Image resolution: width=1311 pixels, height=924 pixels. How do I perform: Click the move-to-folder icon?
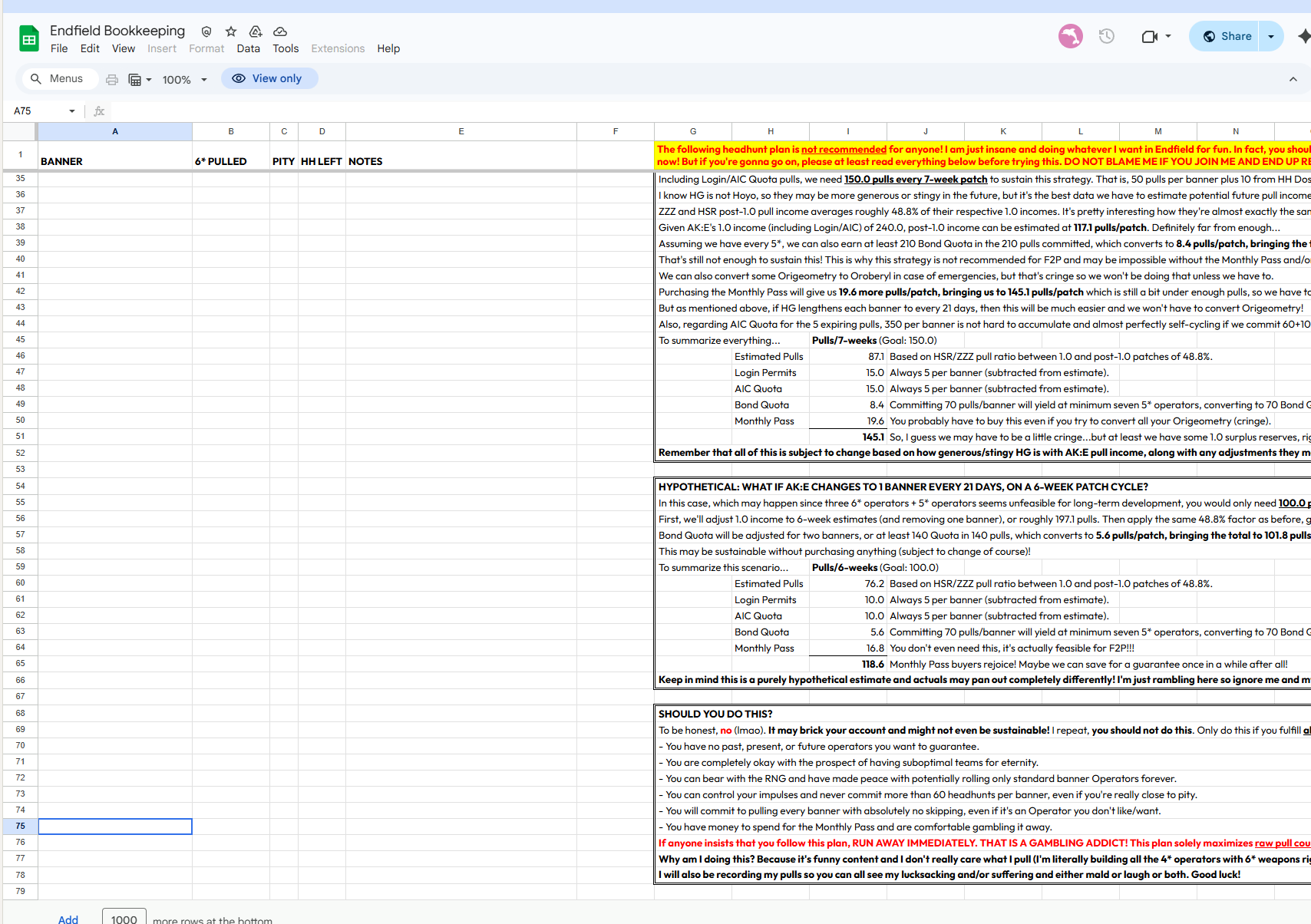pyautogui.click(x=255, y=31)
